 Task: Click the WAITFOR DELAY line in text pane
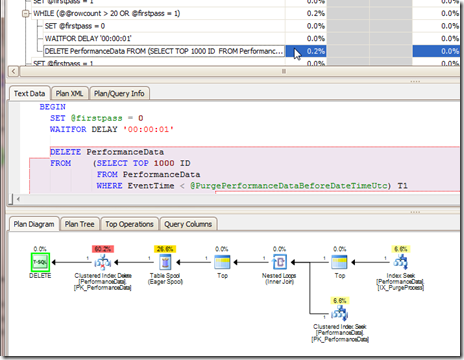coord(112,129)
